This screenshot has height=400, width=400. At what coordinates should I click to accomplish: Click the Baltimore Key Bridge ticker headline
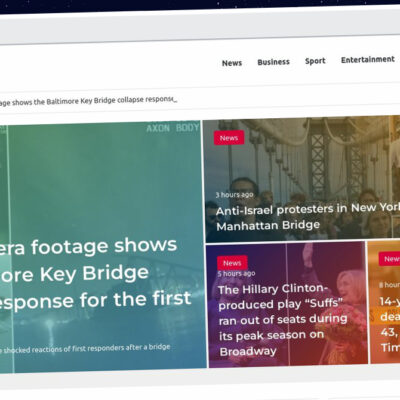(x=88, y=101)
